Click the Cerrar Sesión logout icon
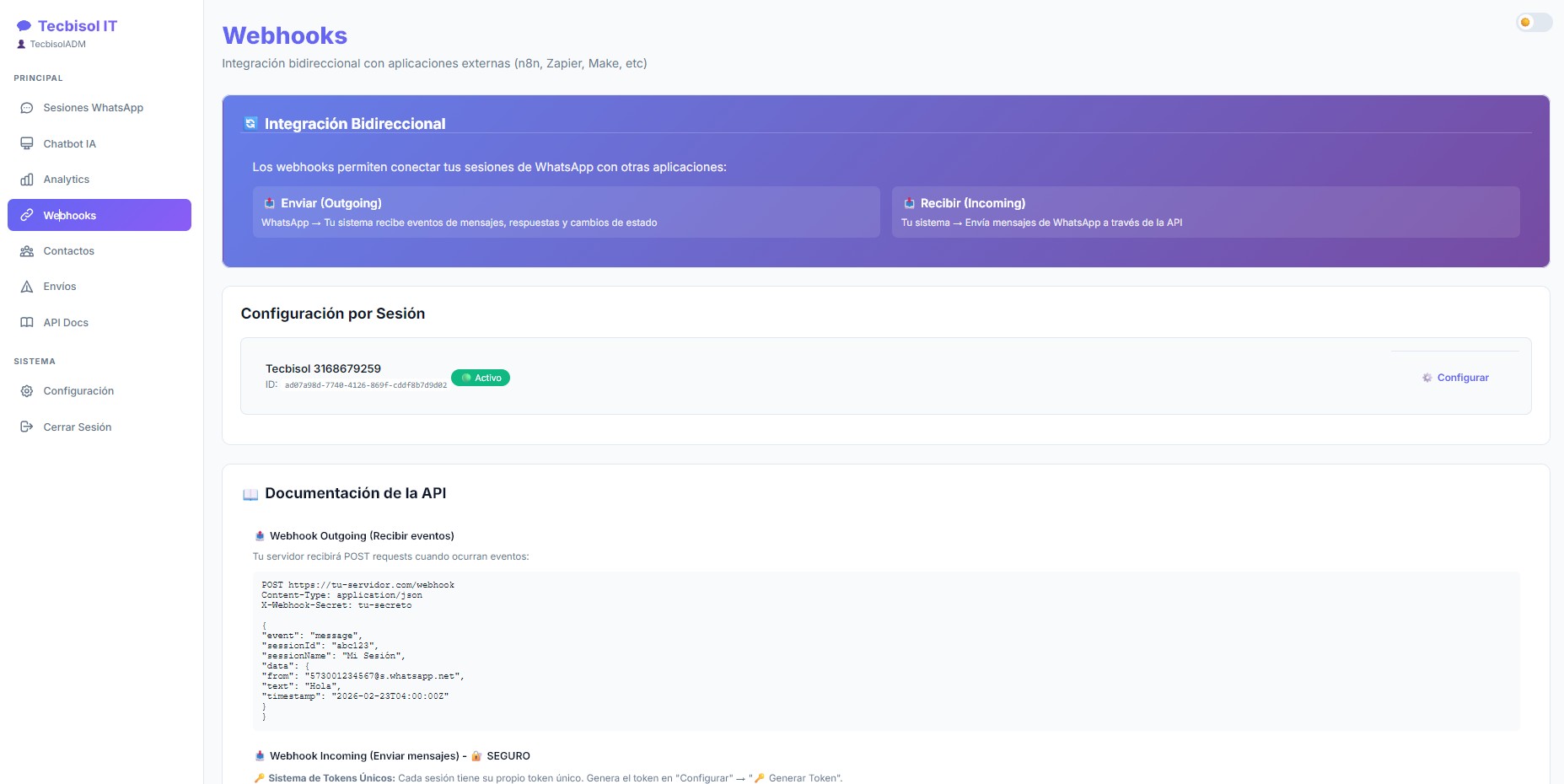Screen dimensions: 1564x784 [x=27, y=427]
